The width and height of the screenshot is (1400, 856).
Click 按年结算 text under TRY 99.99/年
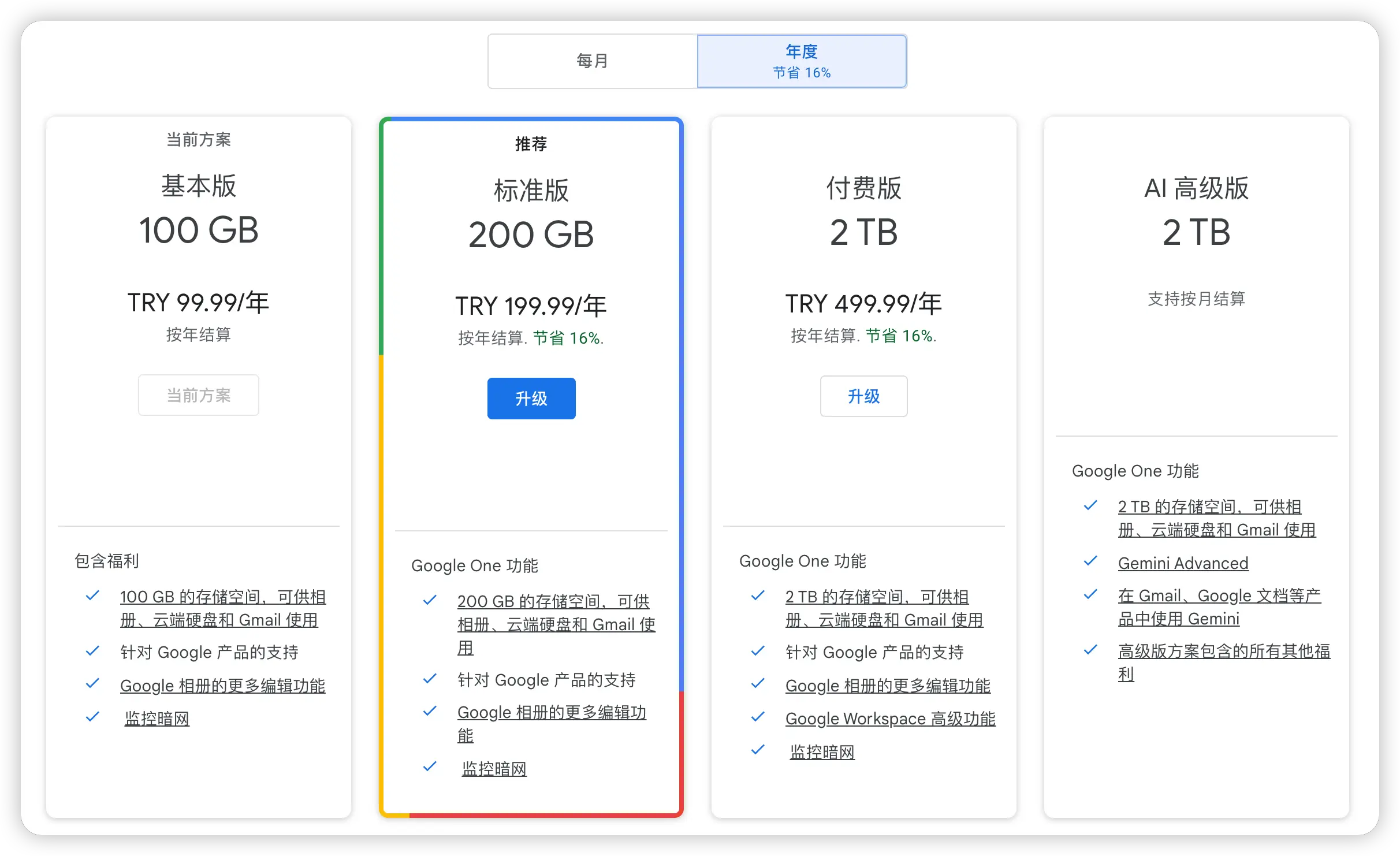199,334
